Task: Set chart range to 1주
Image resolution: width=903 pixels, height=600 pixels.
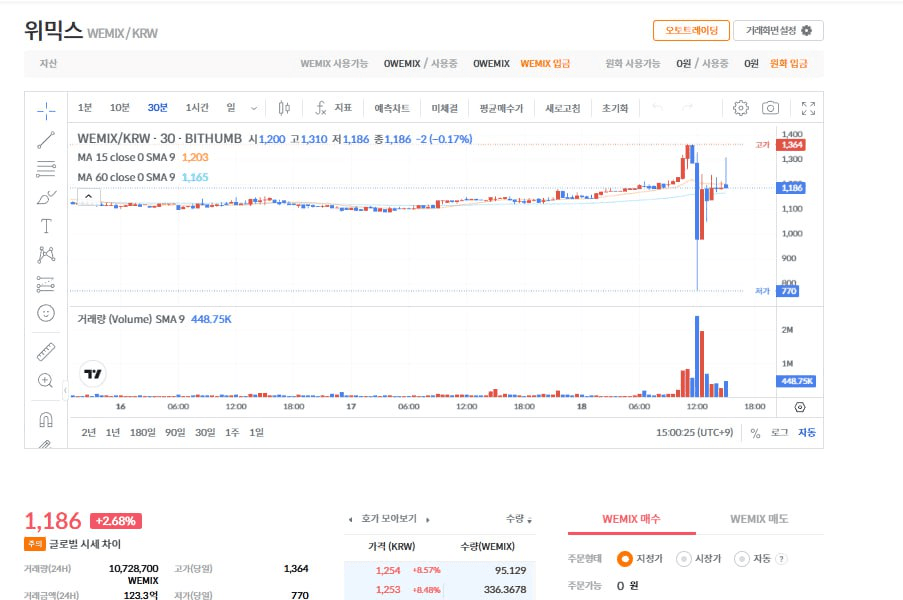Action: 232,432
